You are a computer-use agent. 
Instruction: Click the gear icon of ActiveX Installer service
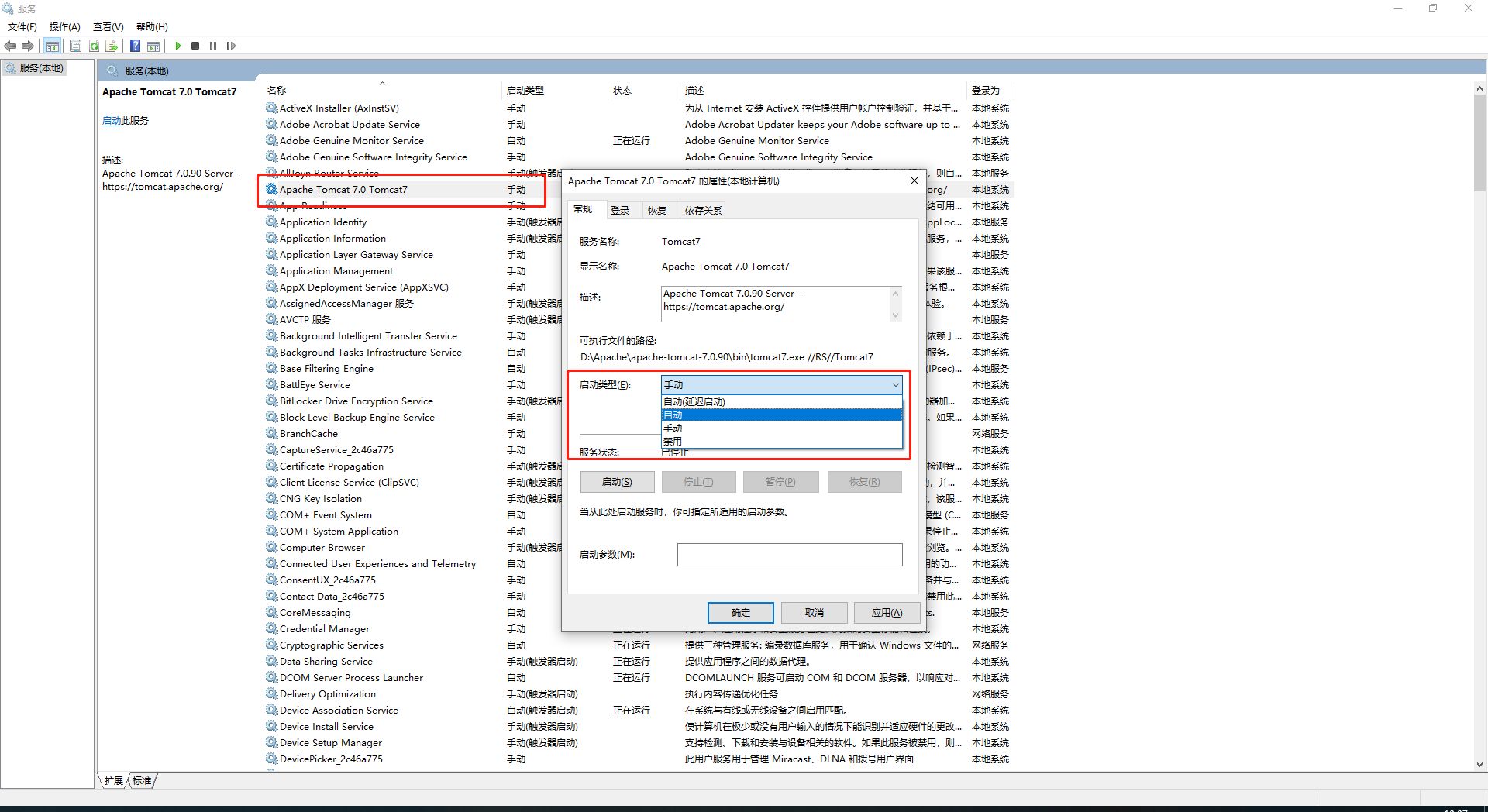271,108
